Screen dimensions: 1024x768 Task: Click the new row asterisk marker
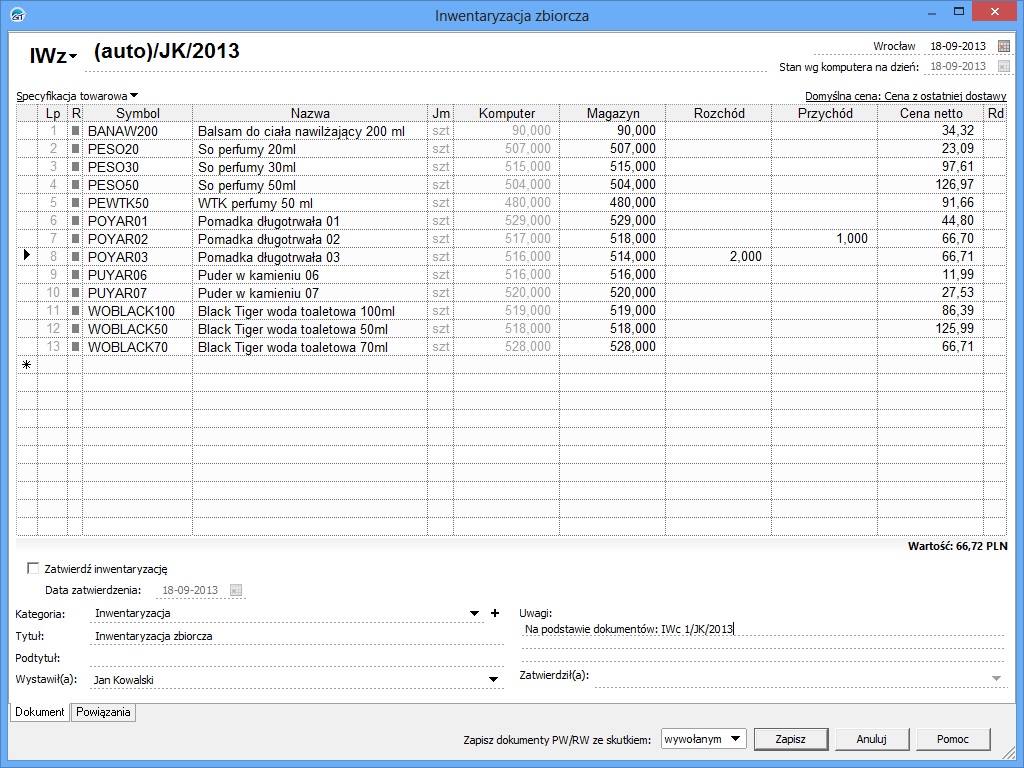27,365
